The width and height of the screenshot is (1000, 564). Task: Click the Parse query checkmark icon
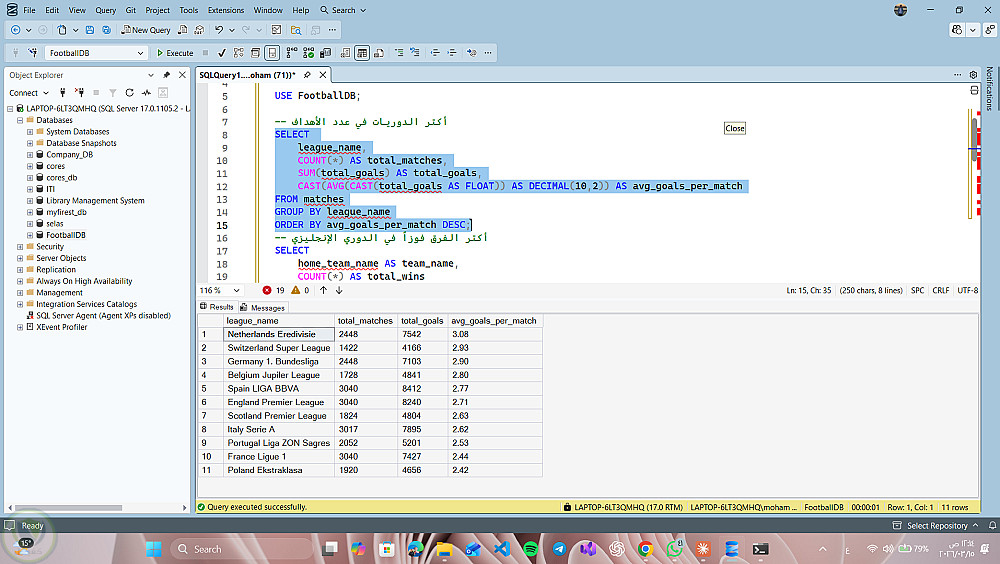pyautogui.click(x=222, y=53)
